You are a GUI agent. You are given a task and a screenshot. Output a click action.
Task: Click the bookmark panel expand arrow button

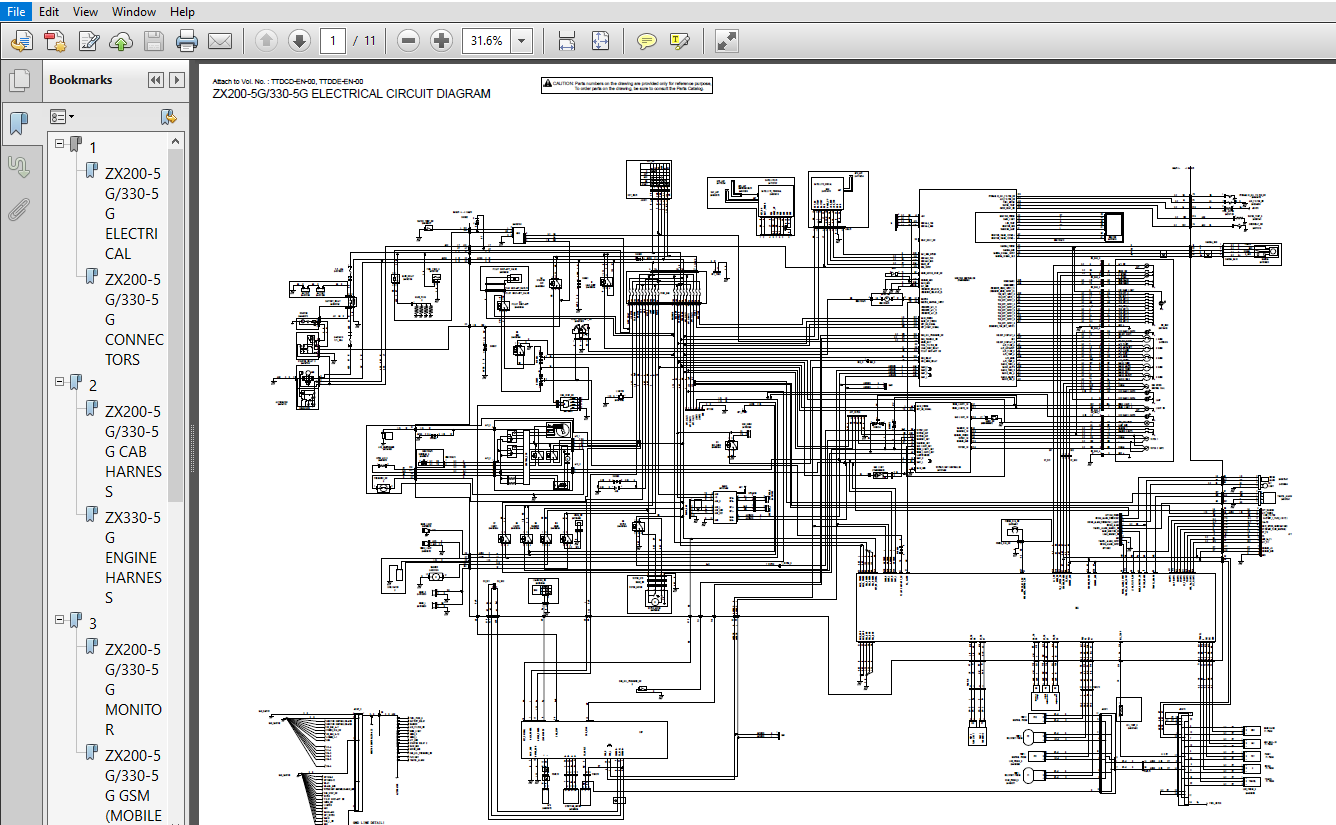pos(177,80)
